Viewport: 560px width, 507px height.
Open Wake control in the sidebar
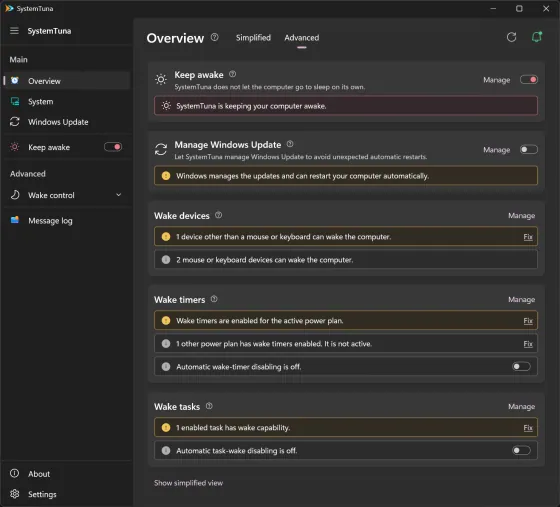coord(67,195)
